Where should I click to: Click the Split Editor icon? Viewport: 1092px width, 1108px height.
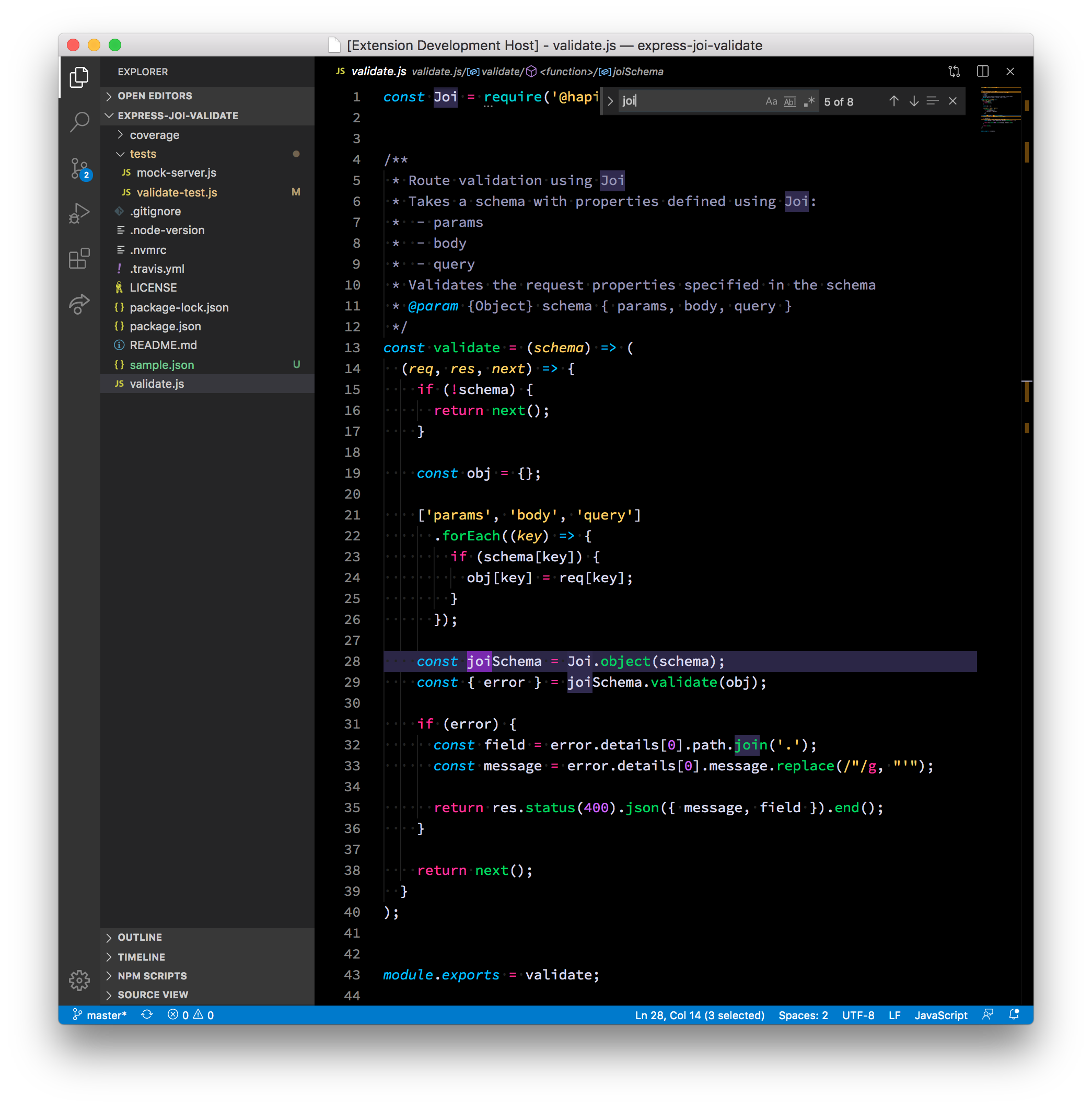point(982,71)
